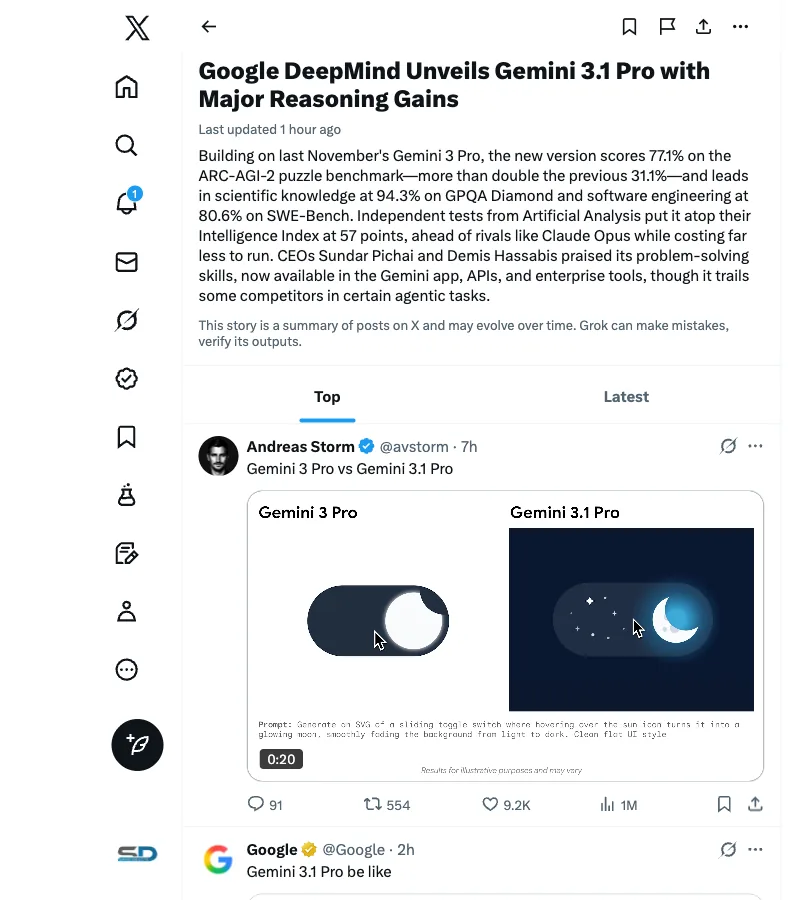Like Andreas Storm's Gemini comparison tweet
800x900 pixels.
pyautogui.click(x=490, y=804)
